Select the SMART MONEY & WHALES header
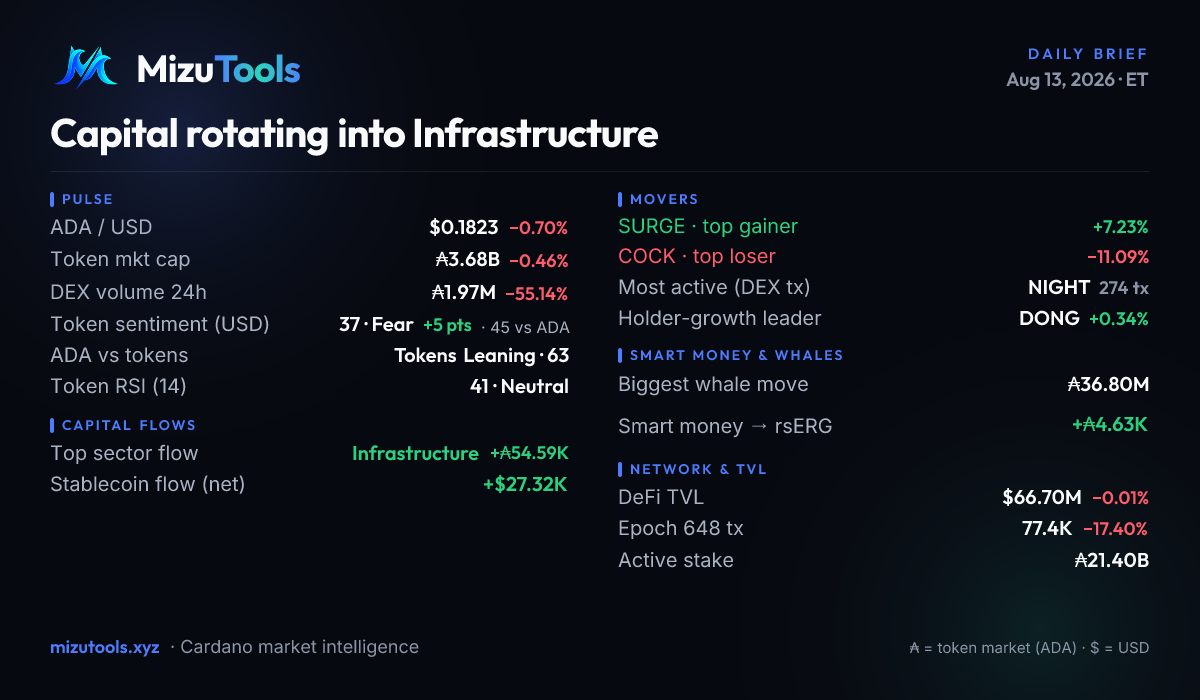The image size is (1200, 700). tap(736, 355)
